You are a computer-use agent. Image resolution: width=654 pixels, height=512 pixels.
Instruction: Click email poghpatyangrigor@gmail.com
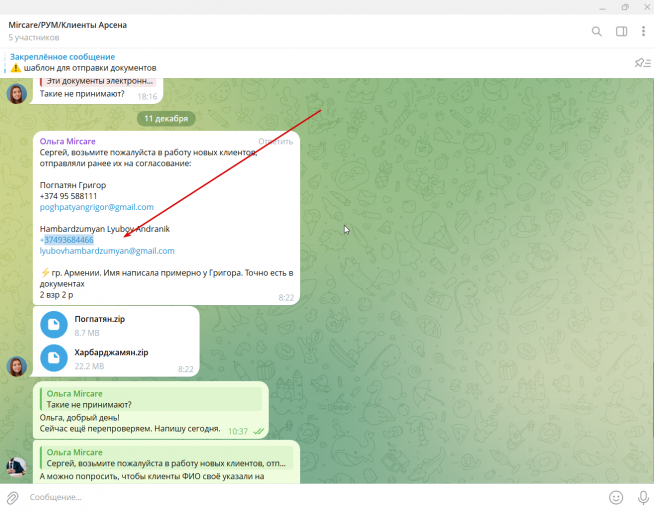coord(97,207)
